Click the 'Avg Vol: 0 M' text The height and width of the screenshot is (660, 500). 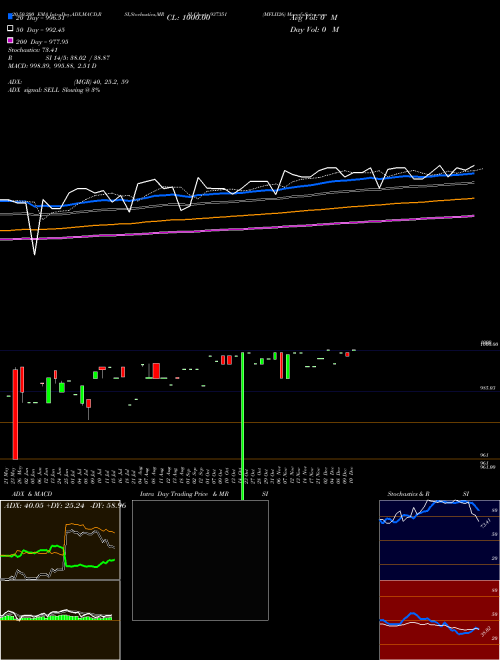[314, 18]
